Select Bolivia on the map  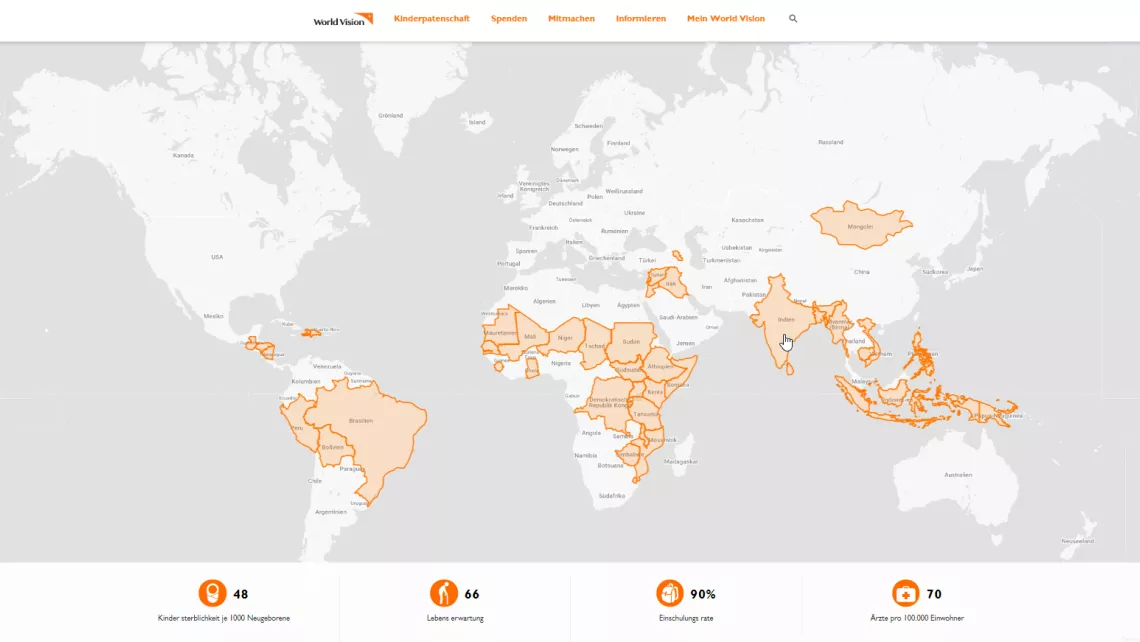click(x=333, y=446)
